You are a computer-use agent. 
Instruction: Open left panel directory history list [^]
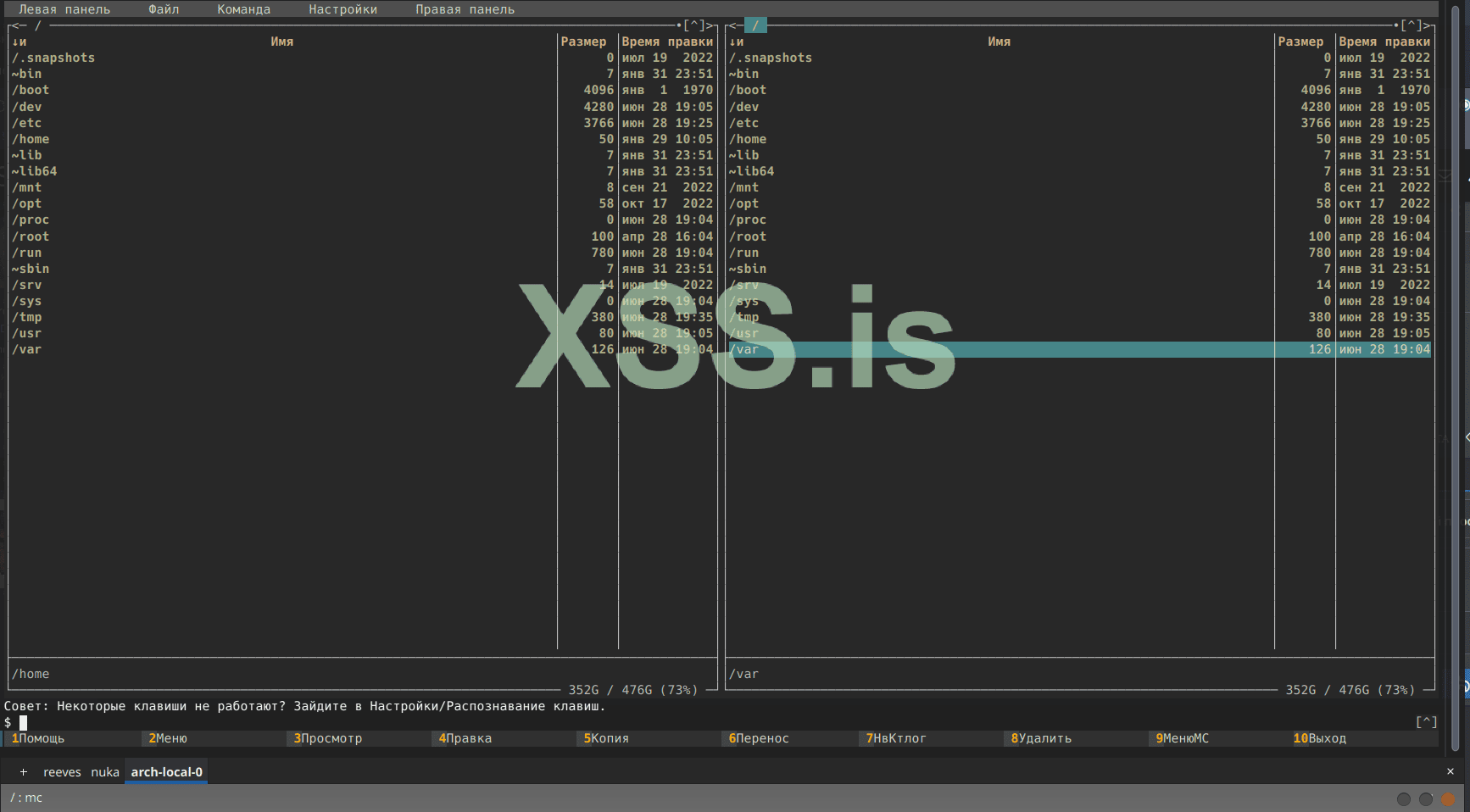pyautogui.click(x=694, y=25)
